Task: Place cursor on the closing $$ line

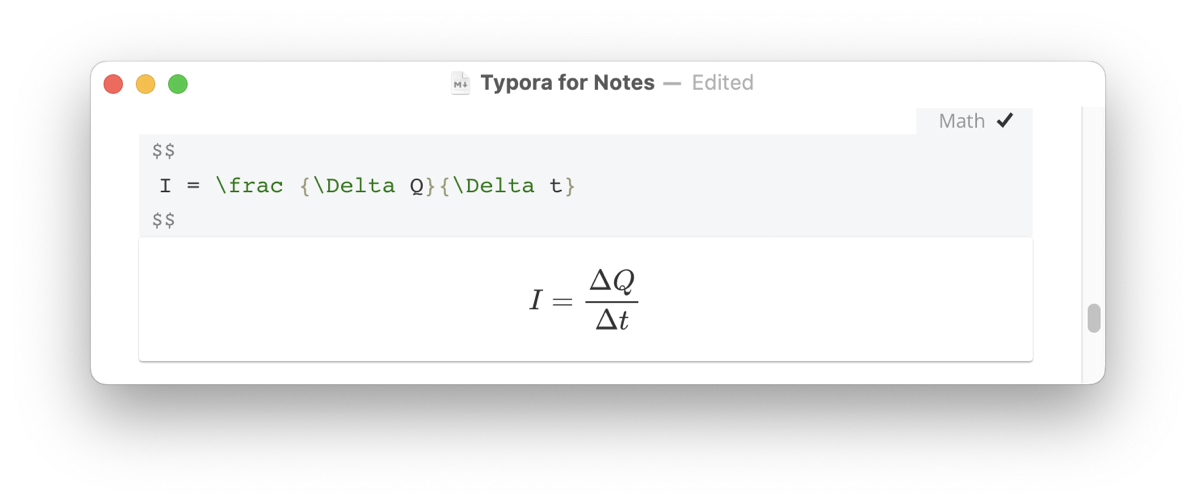Action: (164, 220)
